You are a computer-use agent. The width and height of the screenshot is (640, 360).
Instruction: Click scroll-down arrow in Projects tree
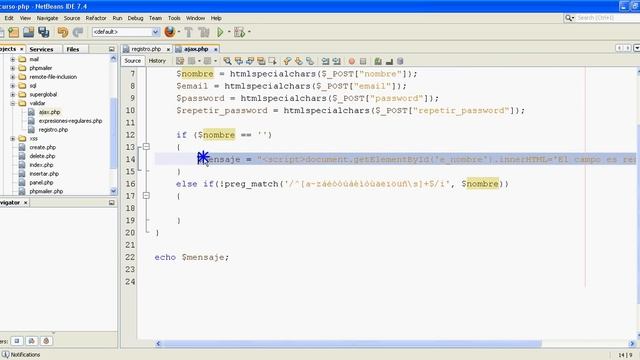tap(113, 191)
